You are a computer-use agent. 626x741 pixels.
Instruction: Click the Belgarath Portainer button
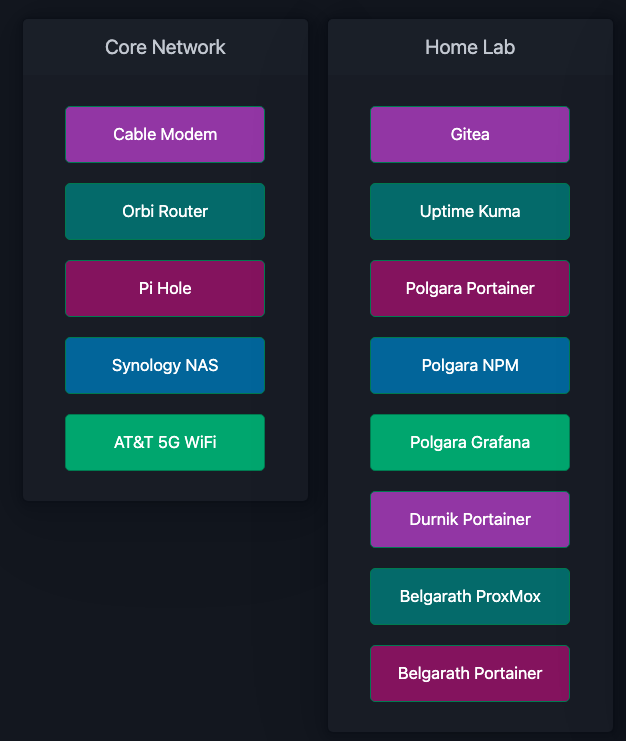coord(470,673)
